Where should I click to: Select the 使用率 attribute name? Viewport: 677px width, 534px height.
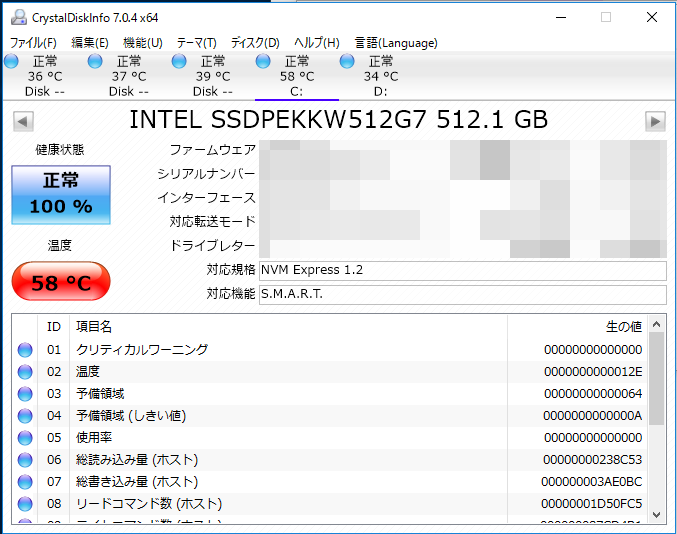tap(94, 438)
